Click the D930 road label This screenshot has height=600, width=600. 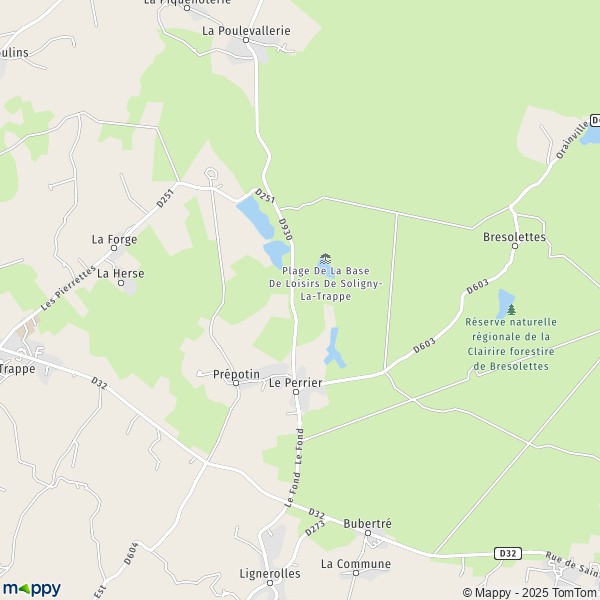click(286, 229)
